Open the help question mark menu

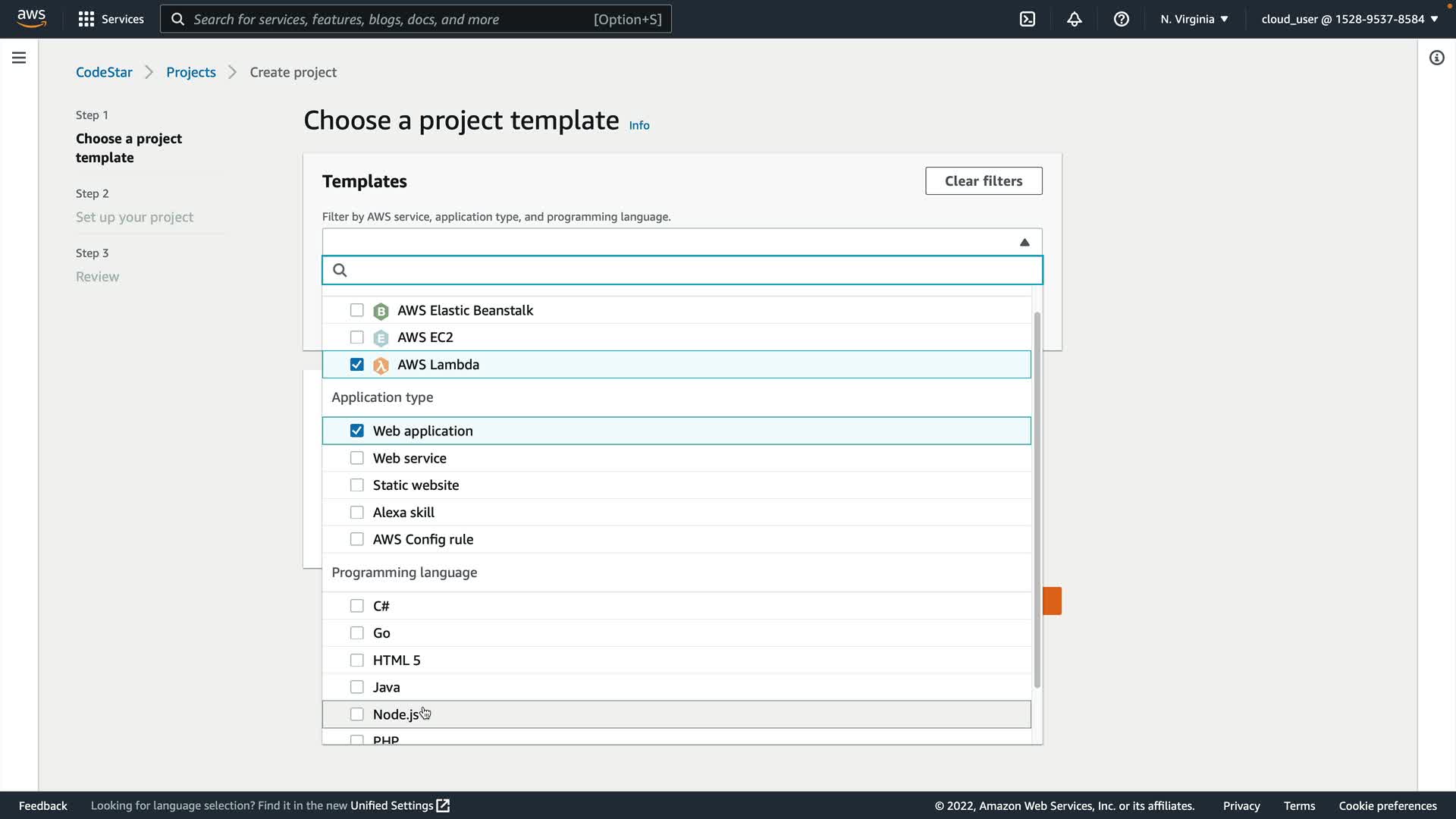(x=1122, y=19)
